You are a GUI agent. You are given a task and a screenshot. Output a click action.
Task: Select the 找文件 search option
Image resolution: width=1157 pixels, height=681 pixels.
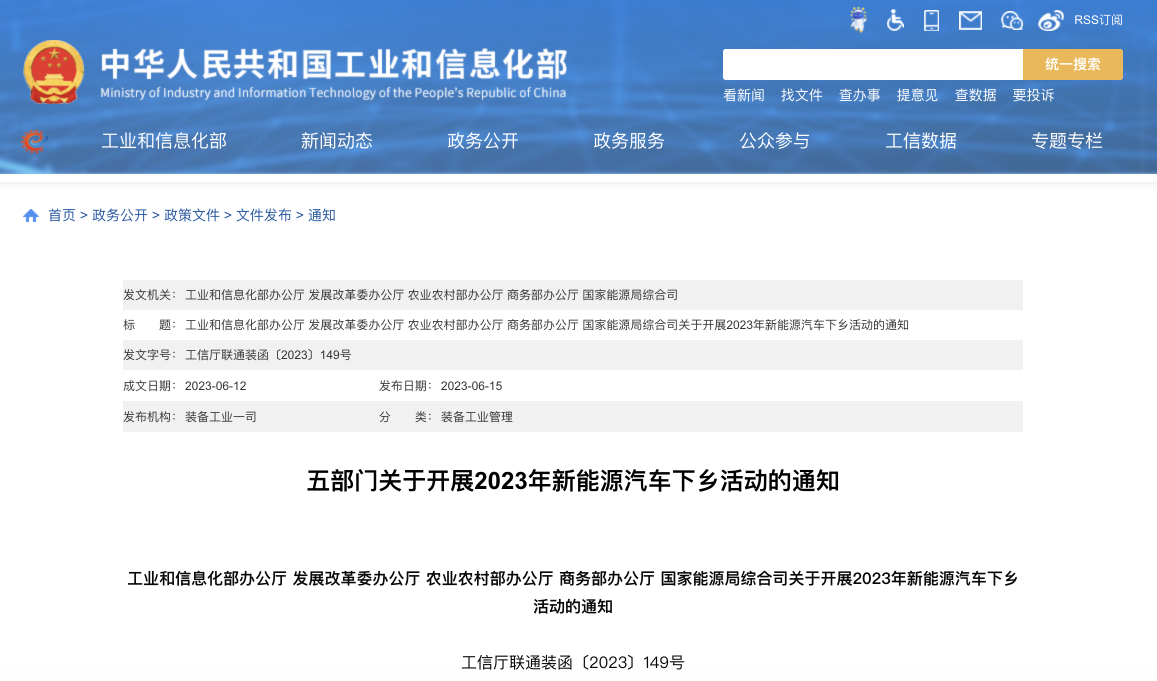[x=801, y=95]
